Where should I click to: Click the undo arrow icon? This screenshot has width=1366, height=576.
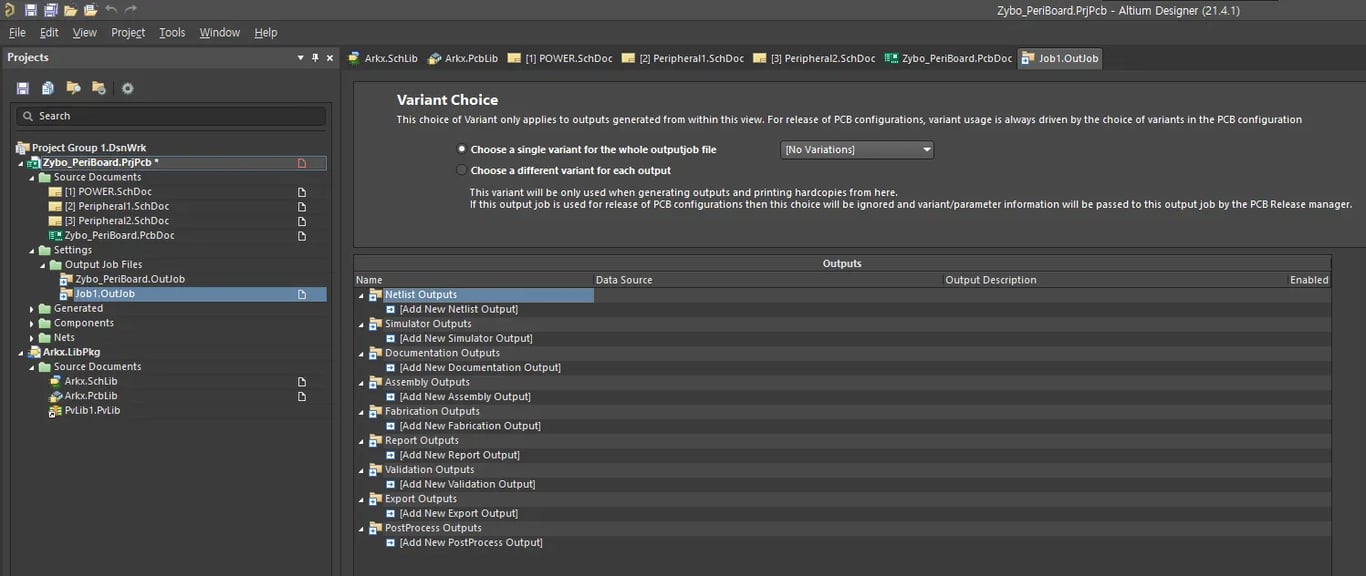pyautogui.click(x=110, y=10)
